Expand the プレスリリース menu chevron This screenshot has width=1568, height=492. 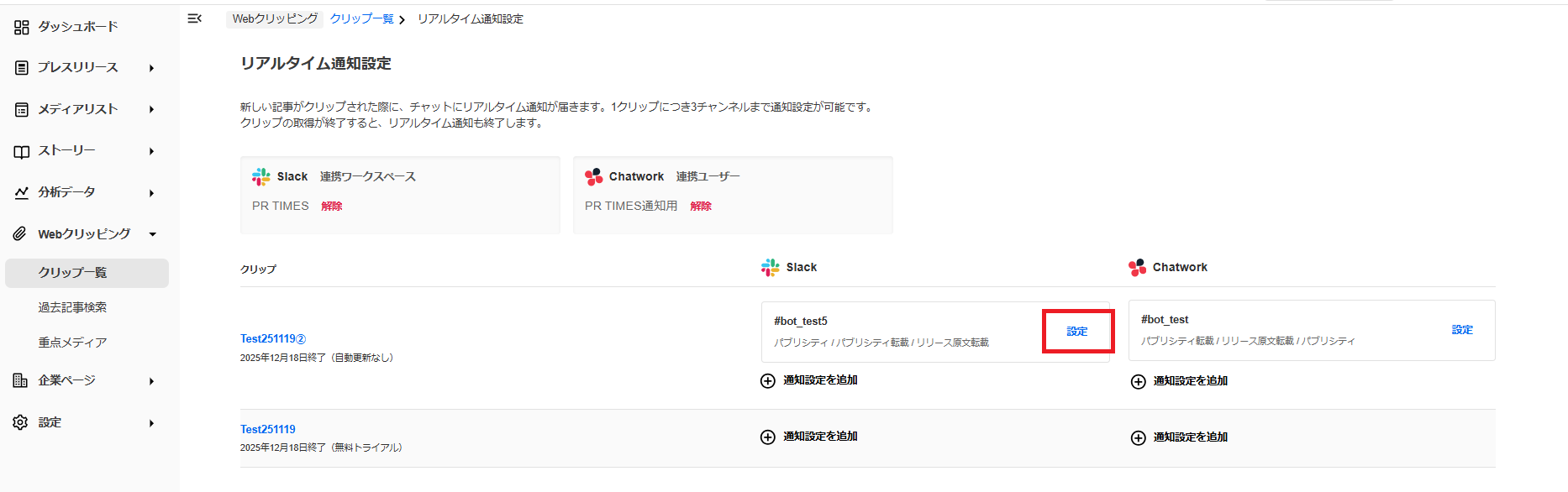(152, 68)
